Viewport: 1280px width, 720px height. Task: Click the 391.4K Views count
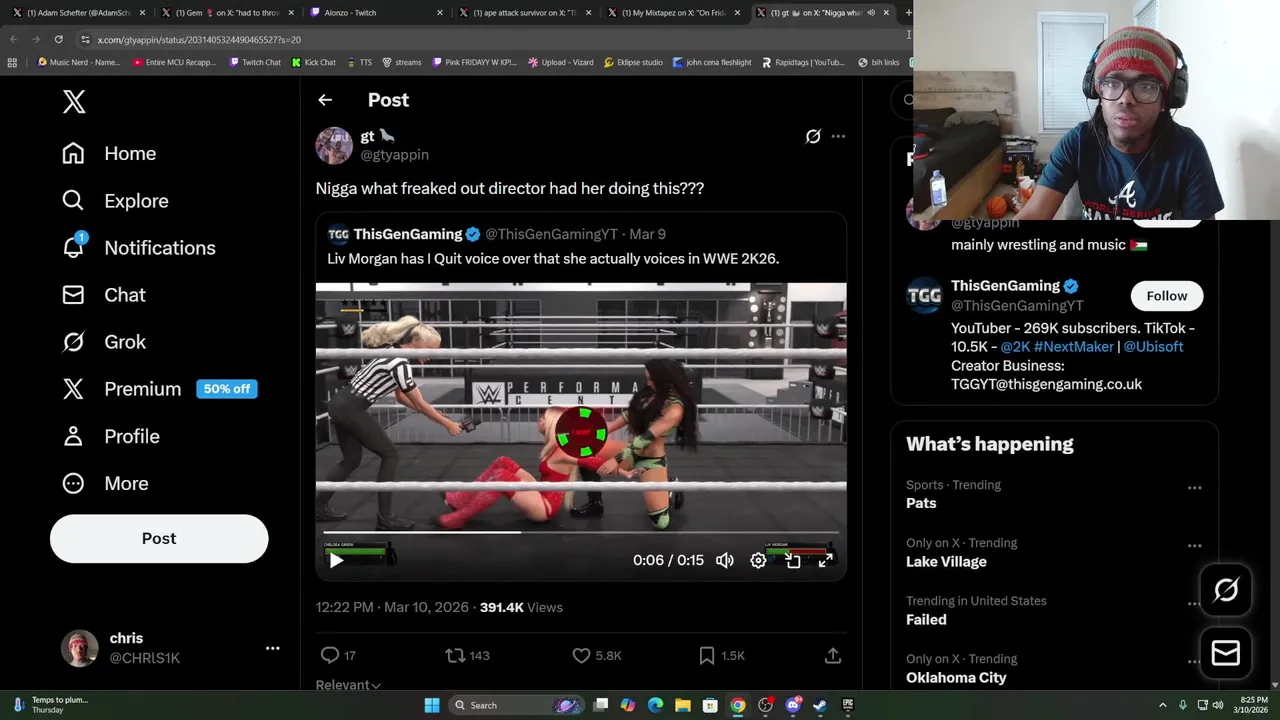tap(521, 607)
